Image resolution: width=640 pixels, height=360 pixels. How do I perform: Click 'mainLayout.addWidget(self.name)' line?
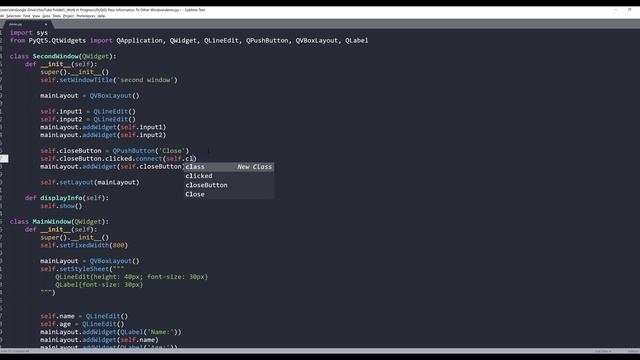coord(99,340)
